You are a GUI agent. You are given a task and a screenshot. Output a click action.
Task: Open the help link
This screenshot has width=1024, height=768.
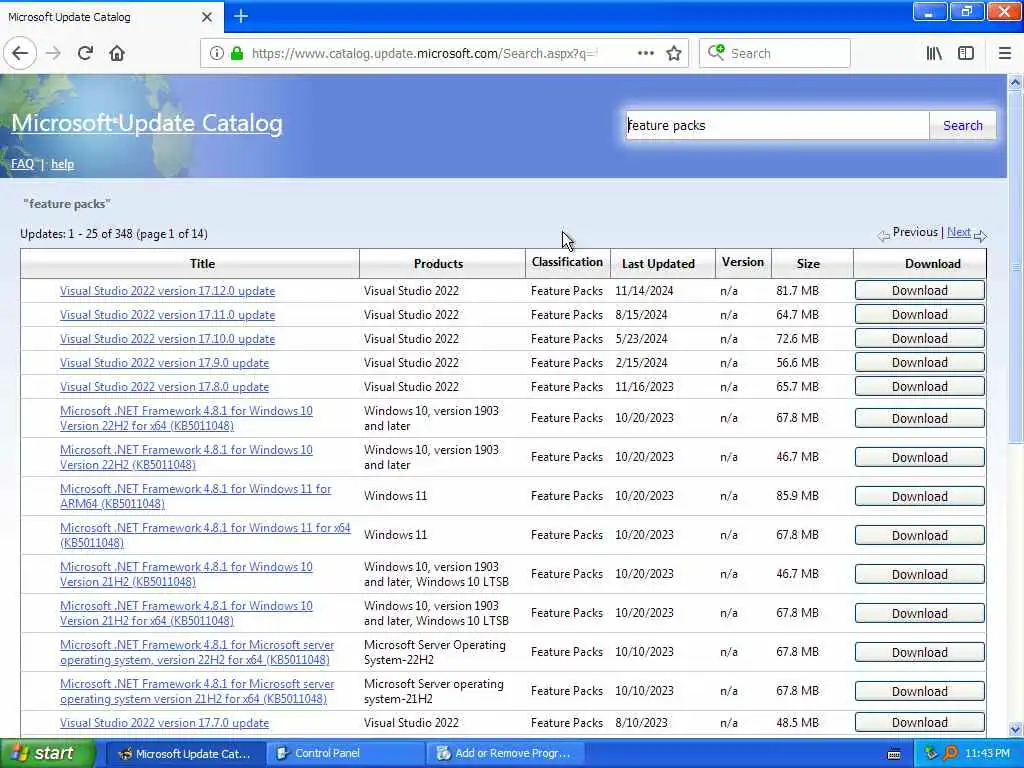tap(63, 164)
